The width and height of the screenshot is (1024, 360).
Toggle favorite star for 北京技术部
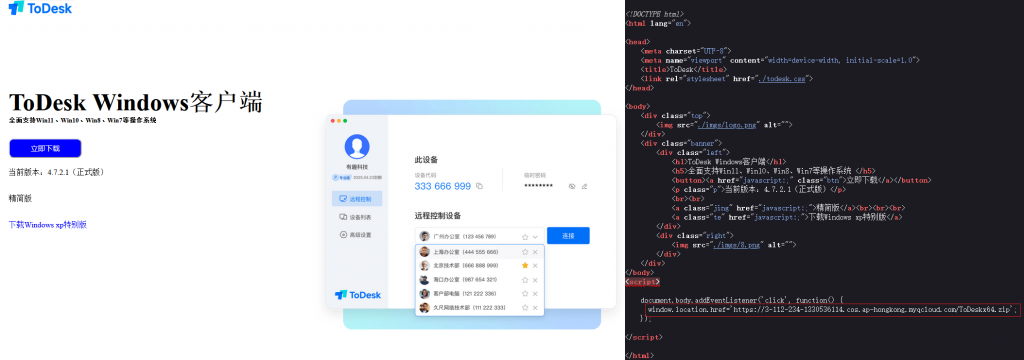pyautogui.click(x=524, y=266)
